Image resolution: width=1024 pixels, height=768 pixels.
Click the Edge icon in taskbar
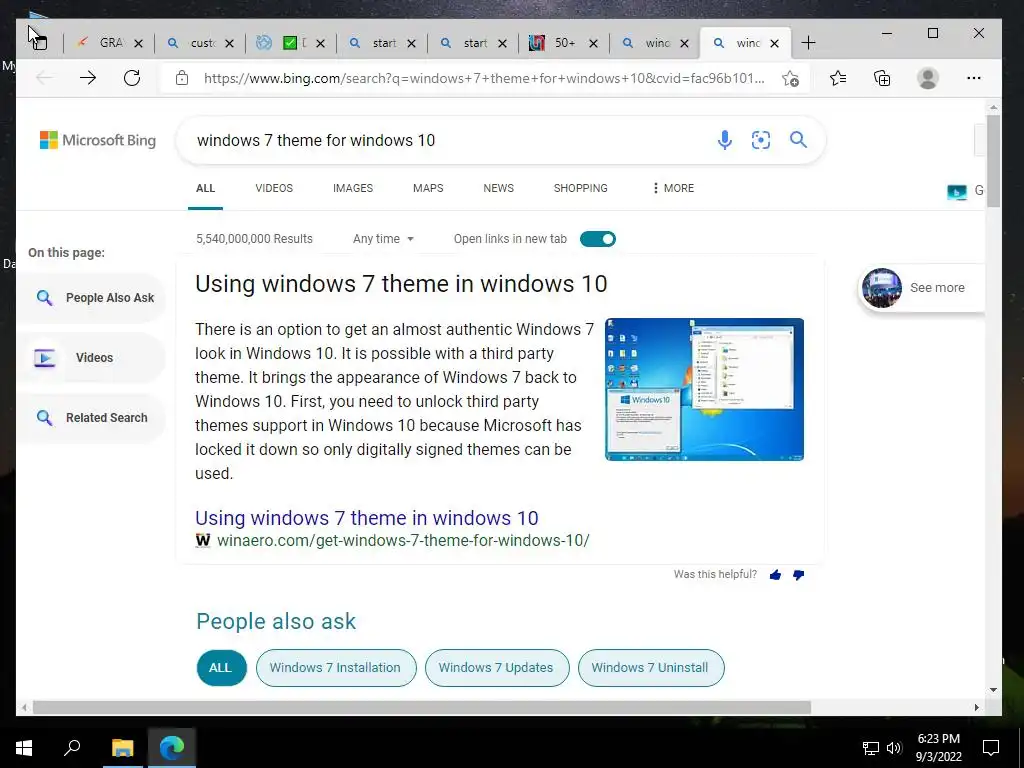tap(172, 748)
